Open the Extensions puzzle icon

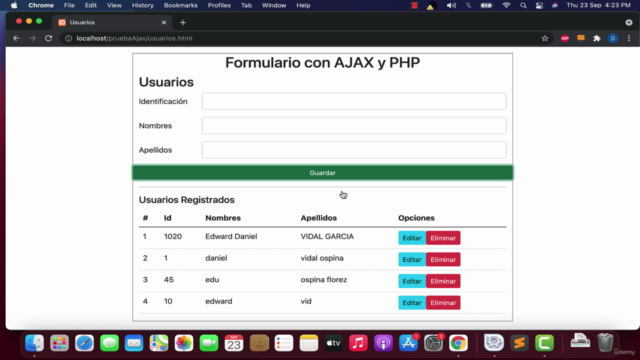[x=597, y=38]
